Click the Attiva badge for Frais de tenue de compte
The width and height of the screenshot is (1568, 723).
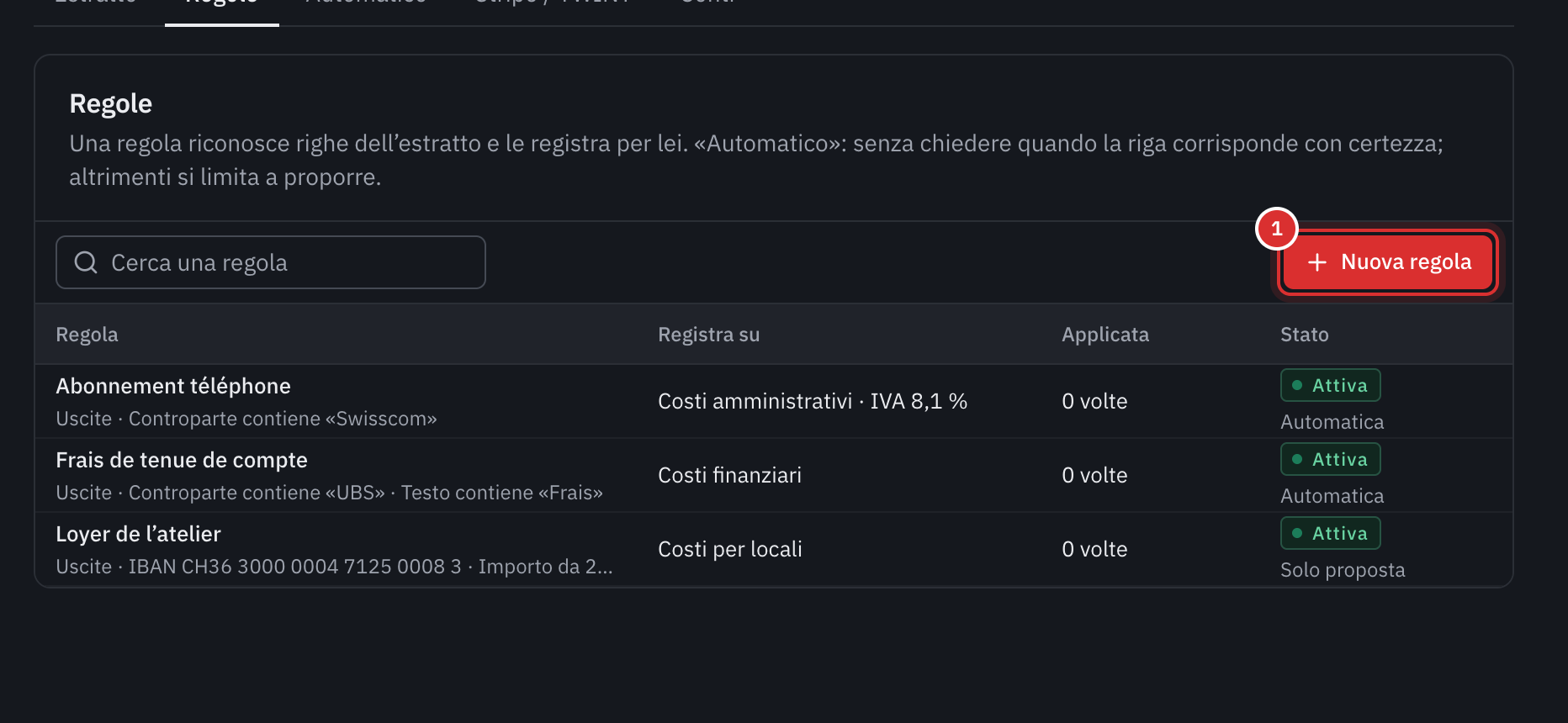click(x=1330, y=459)
